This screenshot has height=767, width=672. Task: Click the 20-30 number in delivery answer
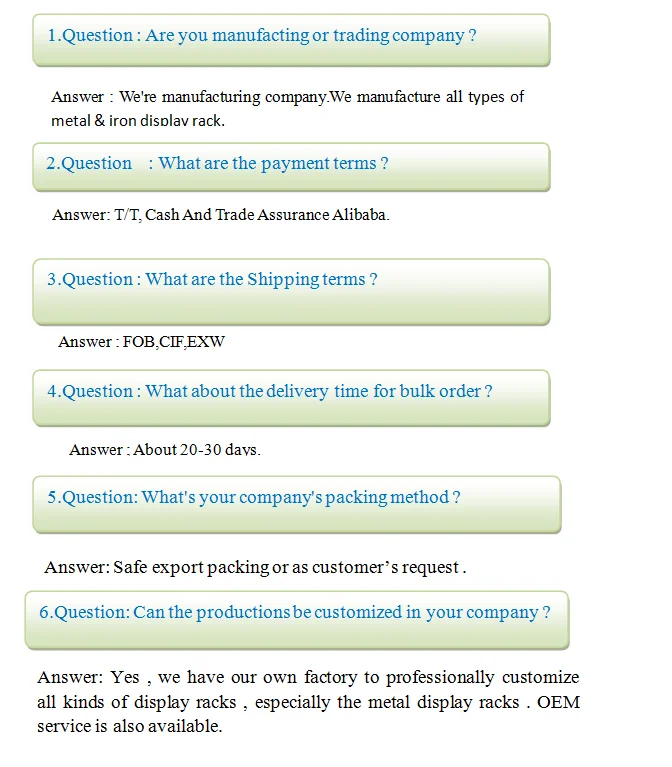[201, 450]
